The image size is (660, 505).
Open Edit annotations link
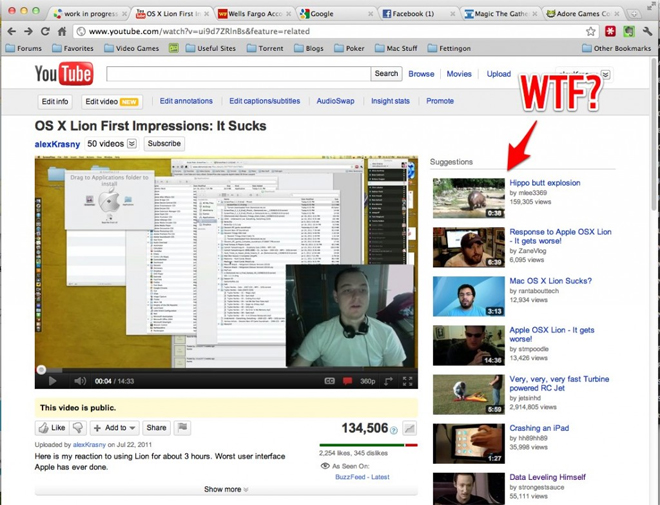(186, 101)
